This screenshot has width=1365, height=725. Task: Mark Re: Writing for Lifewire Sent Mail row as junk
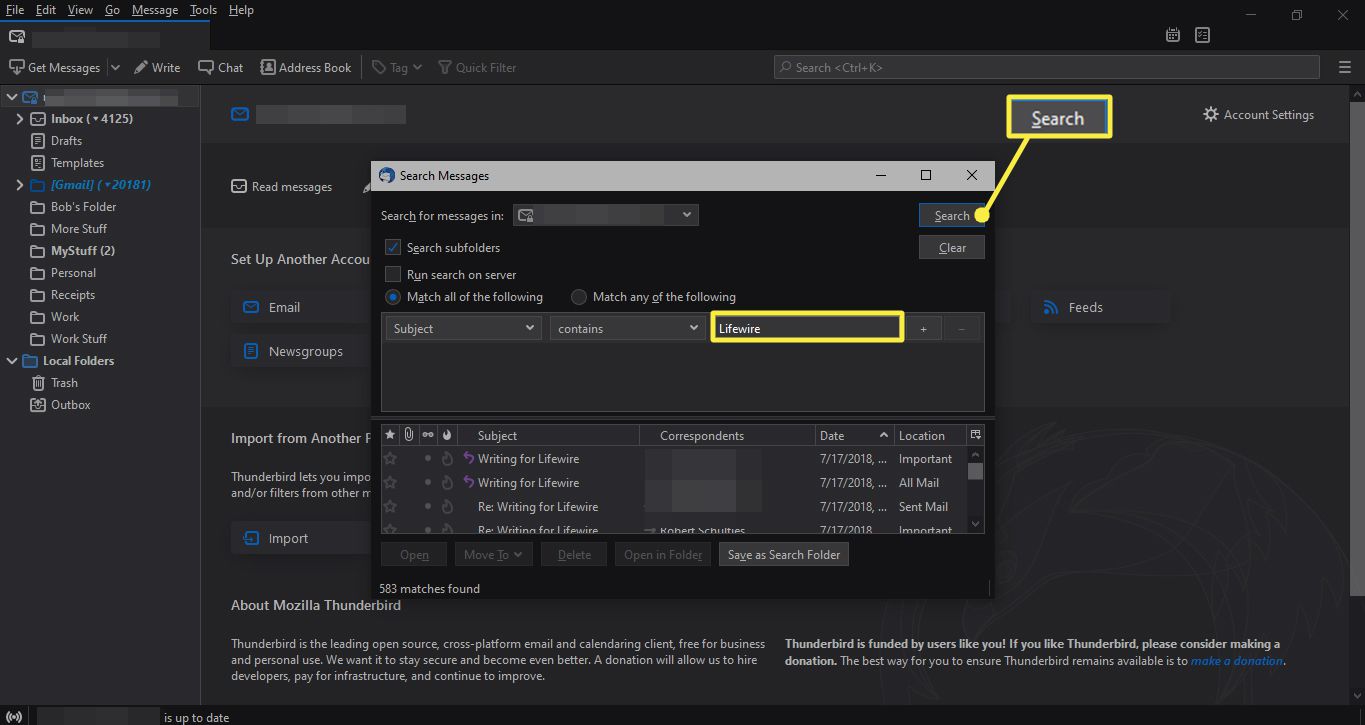tap(447, 507)
